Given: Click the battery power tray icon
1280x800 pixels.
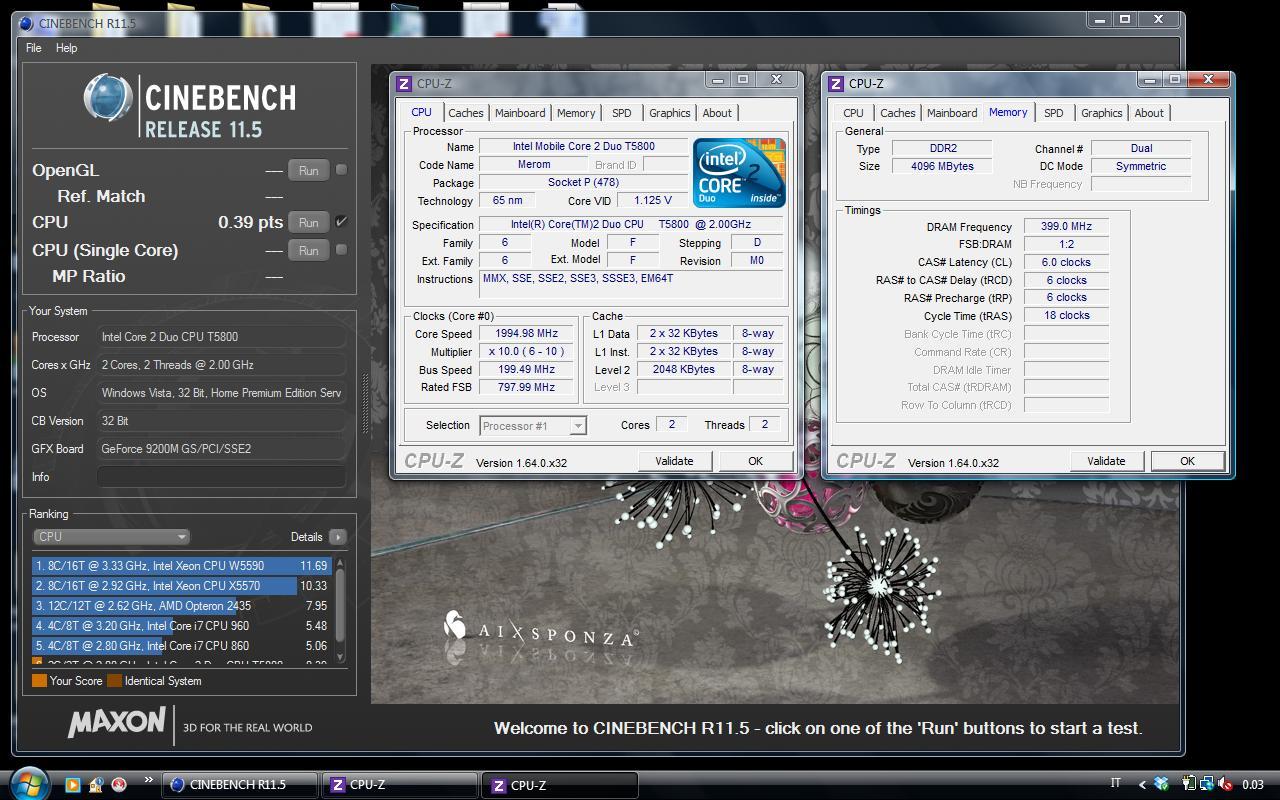Looking at the screenshot, I should (x=1189, y=785).
